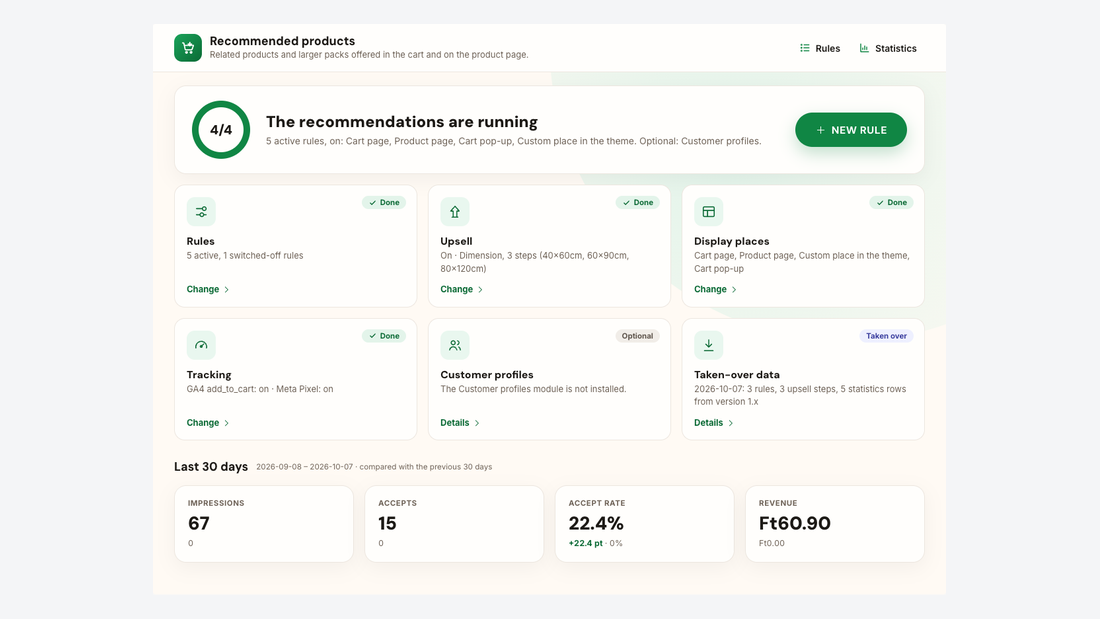Click Taken-over '3 rules, 3 upsell steps' description

[x=800, y=395]
